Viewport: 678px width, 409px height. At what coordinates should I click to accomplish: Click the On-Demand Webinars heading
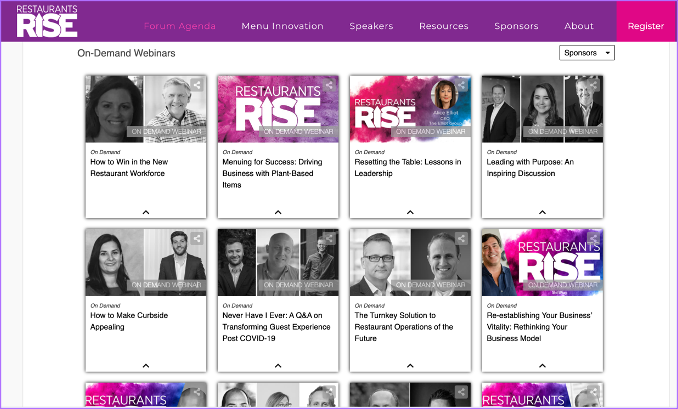126,53
